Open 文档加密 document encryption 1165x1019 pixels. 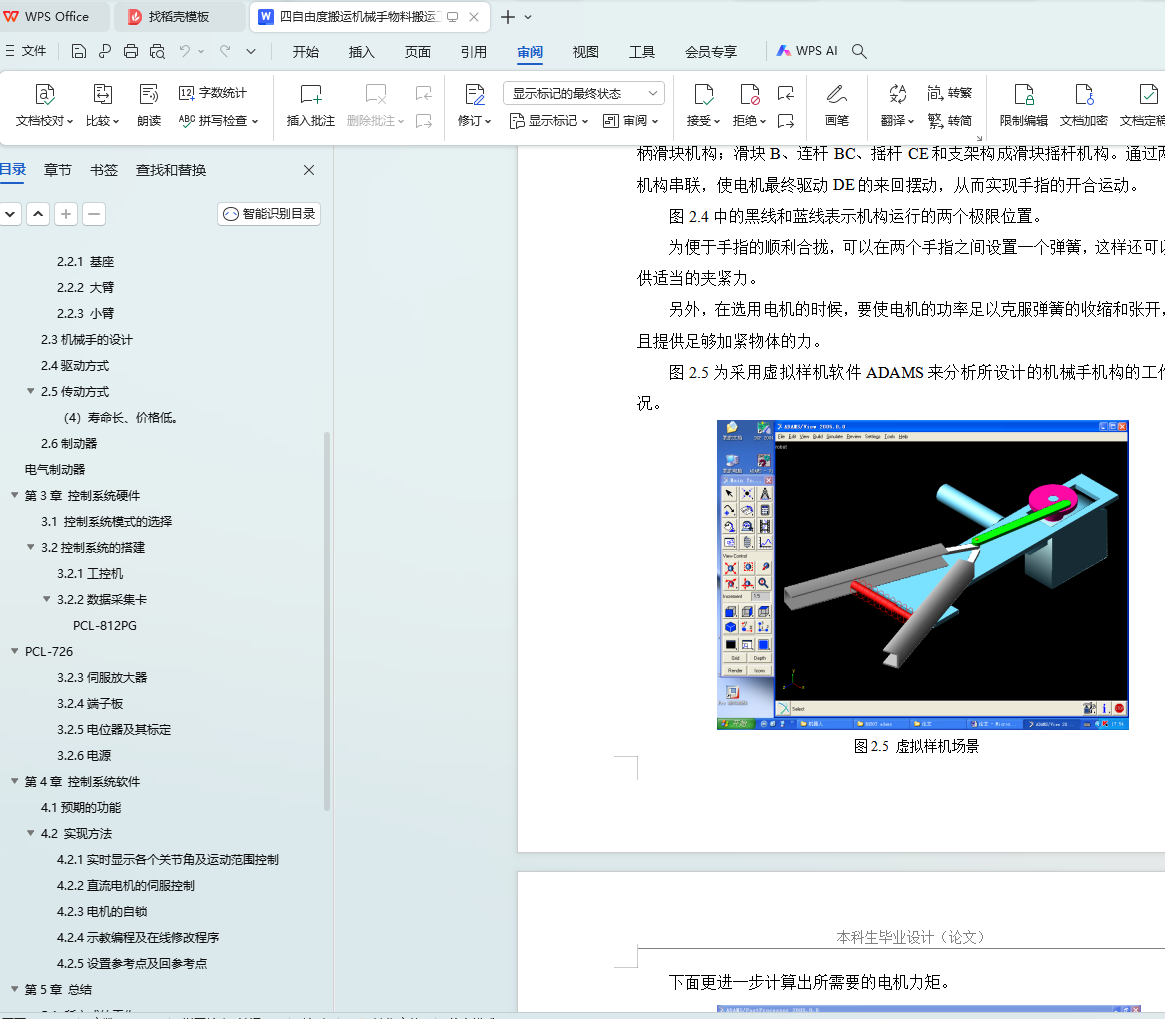(x=1083, y=105)
